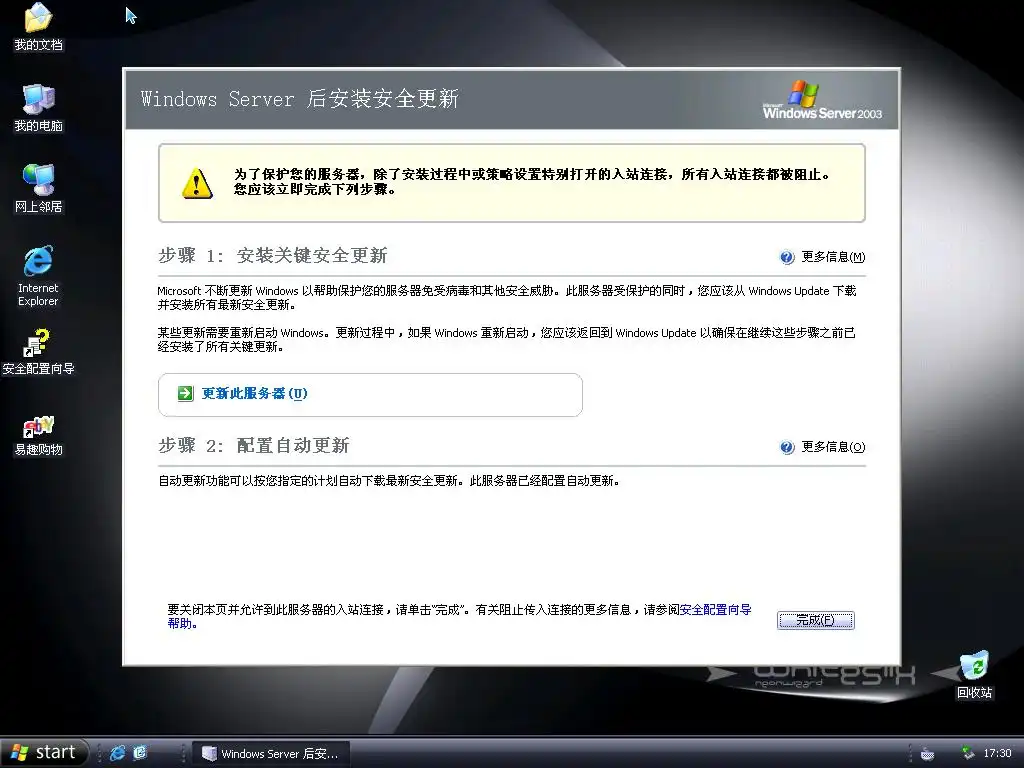Select the 易趣购物 desktop shortcut

click(x=39, y=435)
